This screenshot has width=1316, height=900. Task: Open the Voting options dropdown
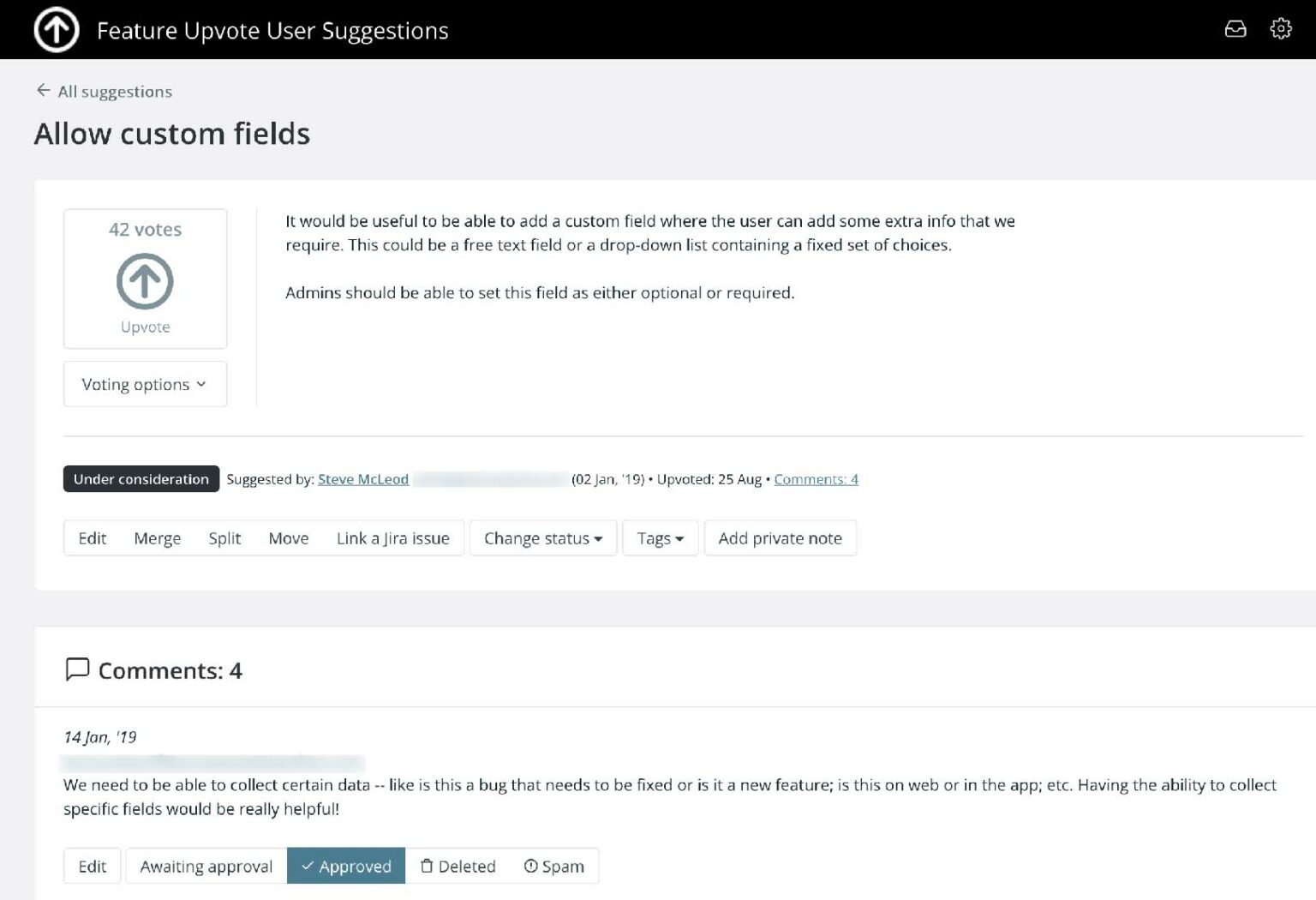point(144,384)
